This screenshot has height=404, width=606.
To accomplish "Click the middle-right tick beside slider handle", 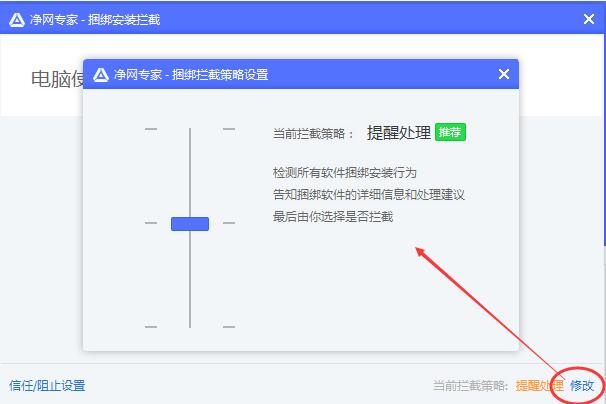I will (228, 223).
